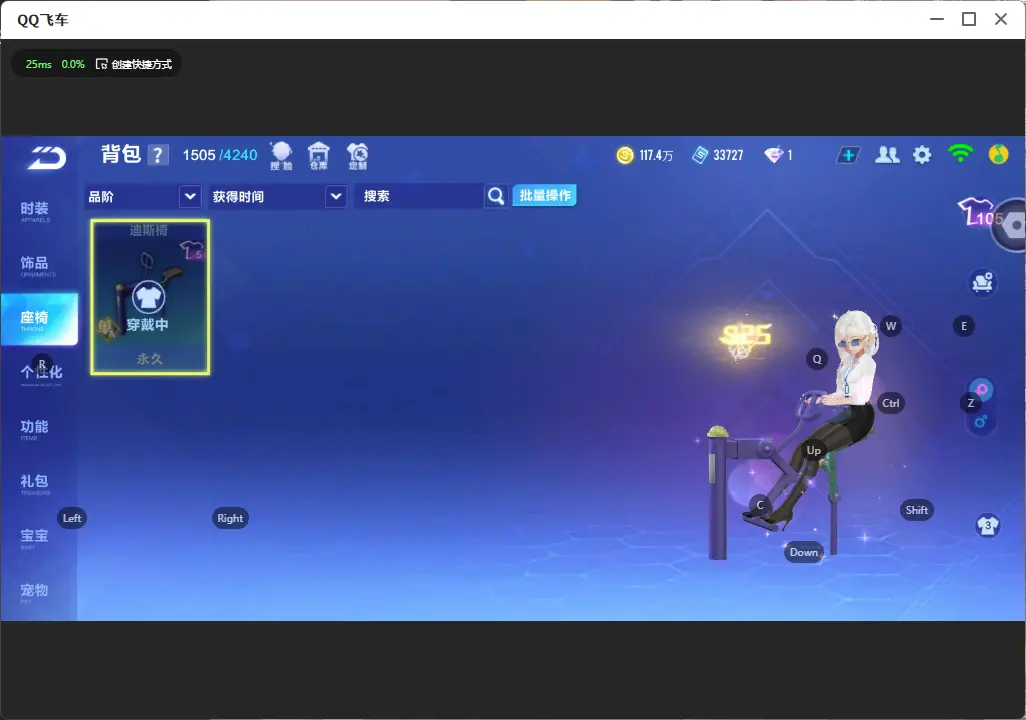Click the W key overlay button
The image size is (1026, 720).
pyautogui.click(x=891, y=326)
